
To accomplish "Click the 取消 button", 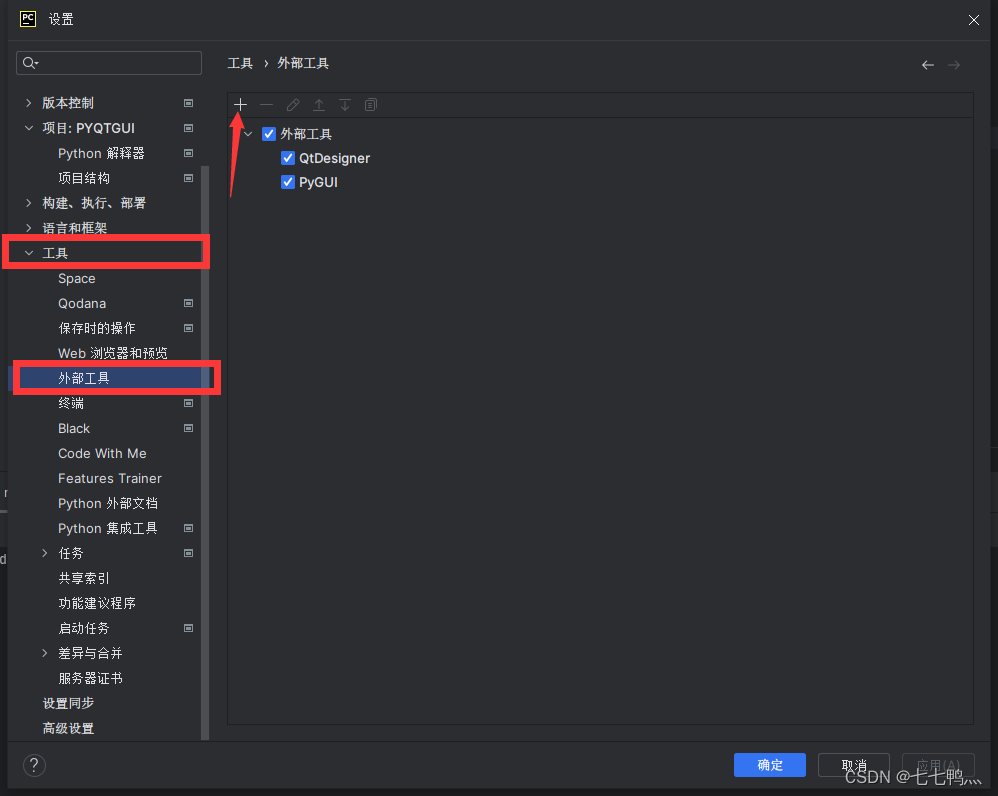I will click(854, 765).
